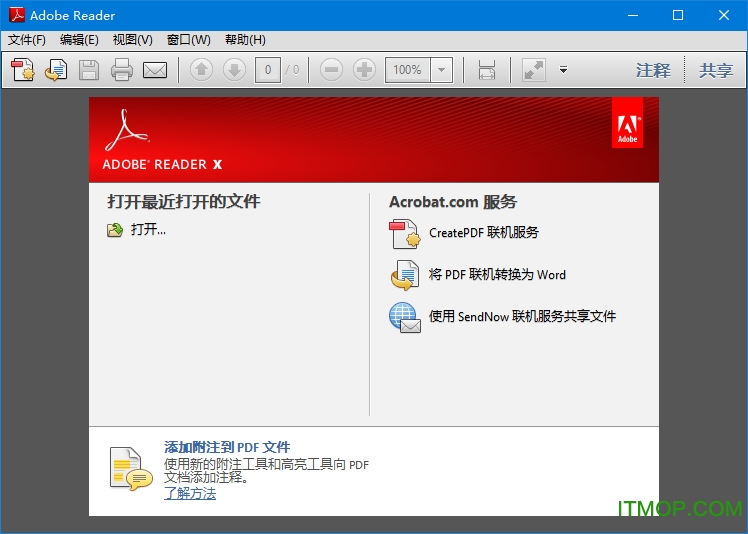This screenshot has width=748, height=534.
Task: Click the fit page width scrolling icon
Action: pyautogui.click(x=487, y=70)
